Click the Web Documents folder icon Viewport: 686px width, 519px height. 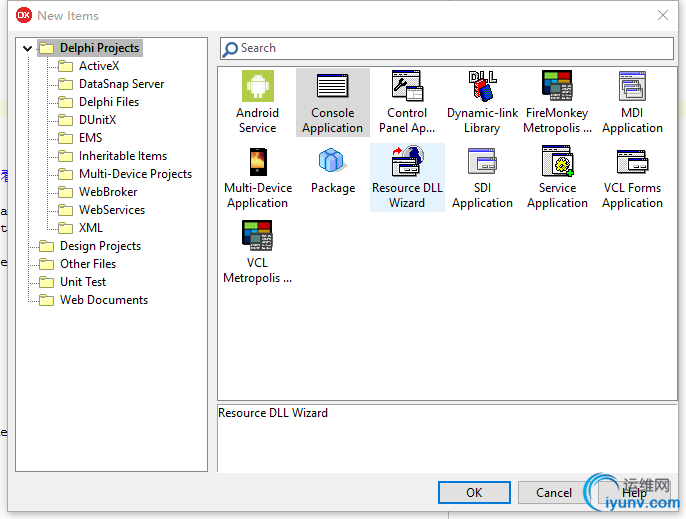[x=46, y=300]
